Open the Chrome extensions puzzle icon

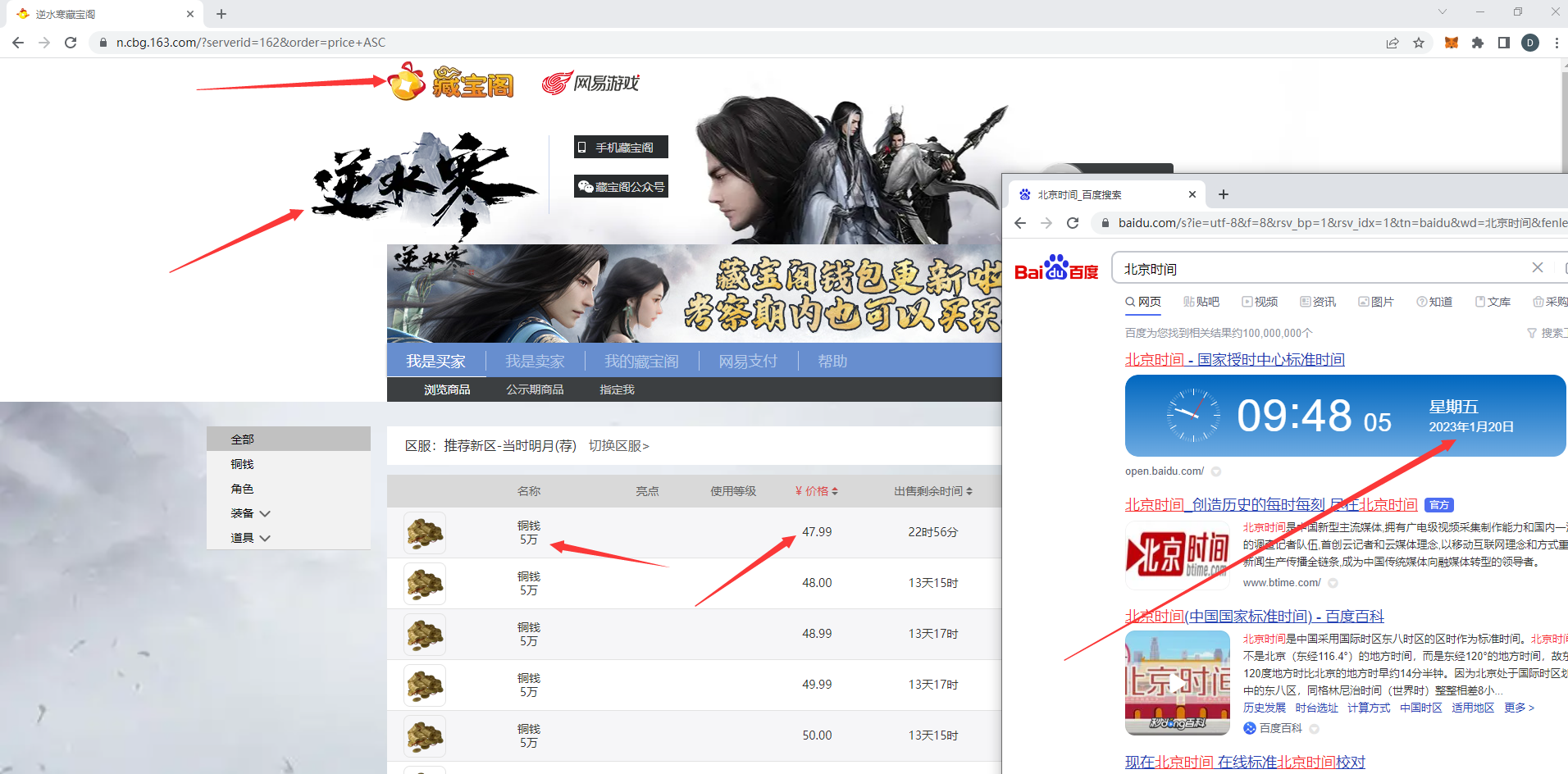point(1478,43)
